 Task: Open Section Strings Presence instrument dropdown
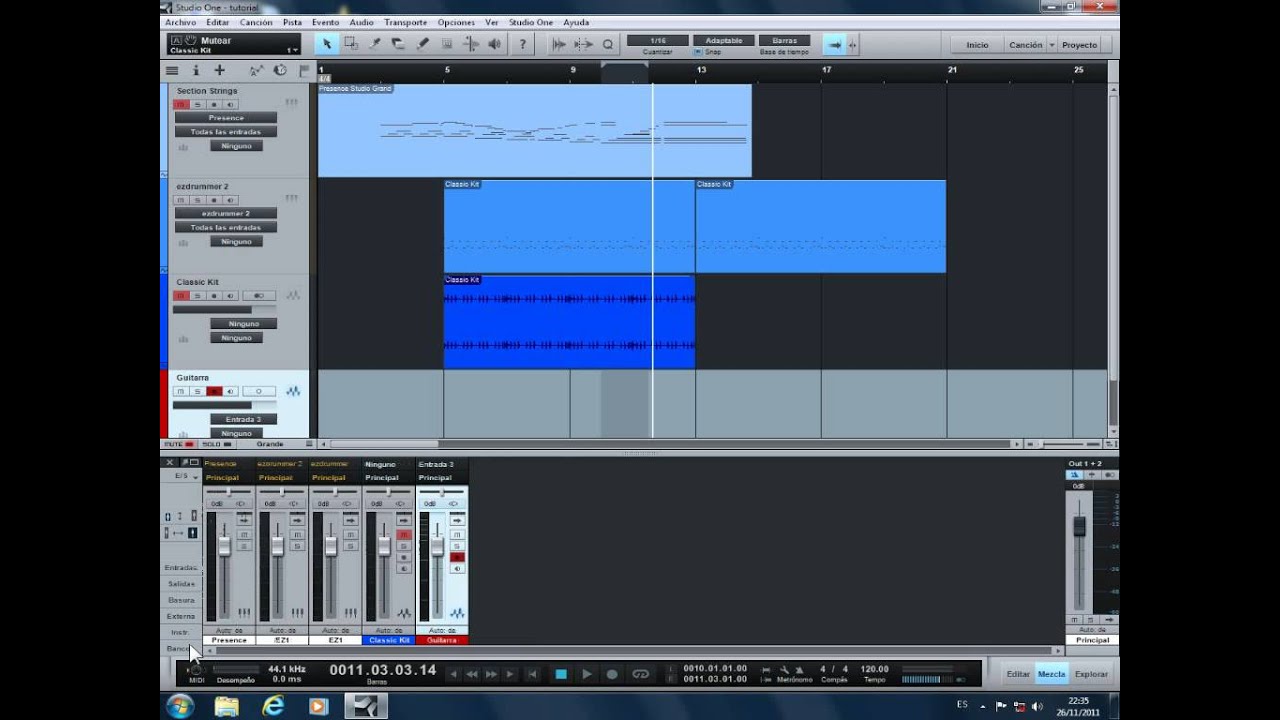[226, 118]
